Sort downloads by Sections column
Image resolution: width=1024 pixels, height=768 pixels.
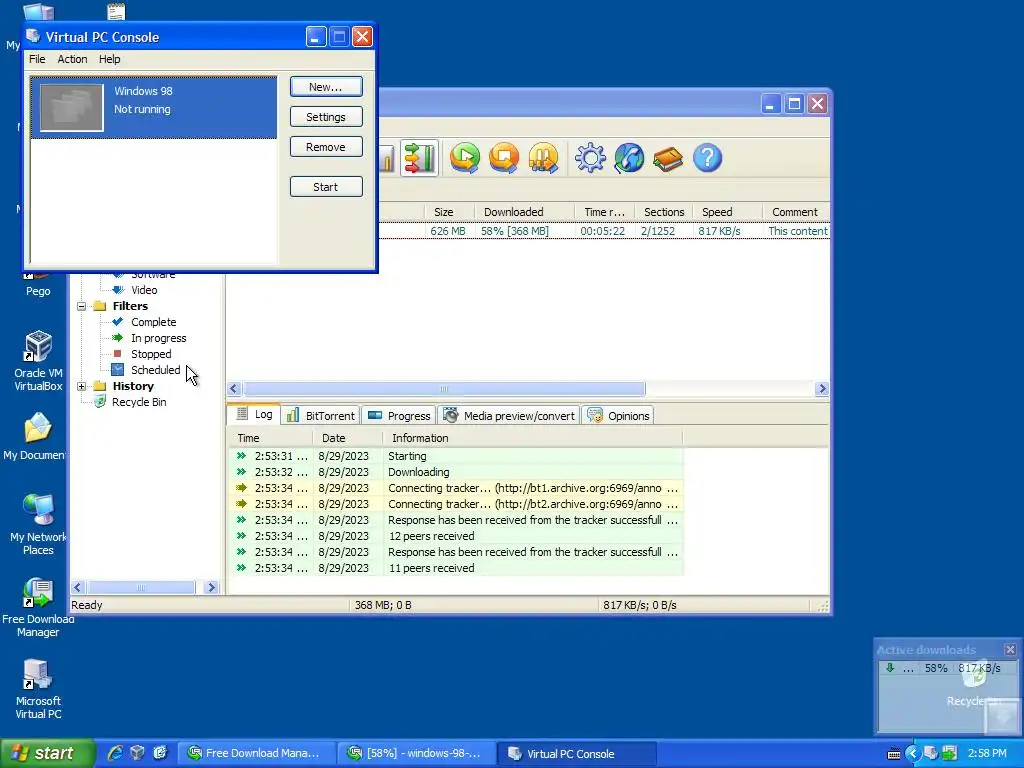click(x=664, y=212)
